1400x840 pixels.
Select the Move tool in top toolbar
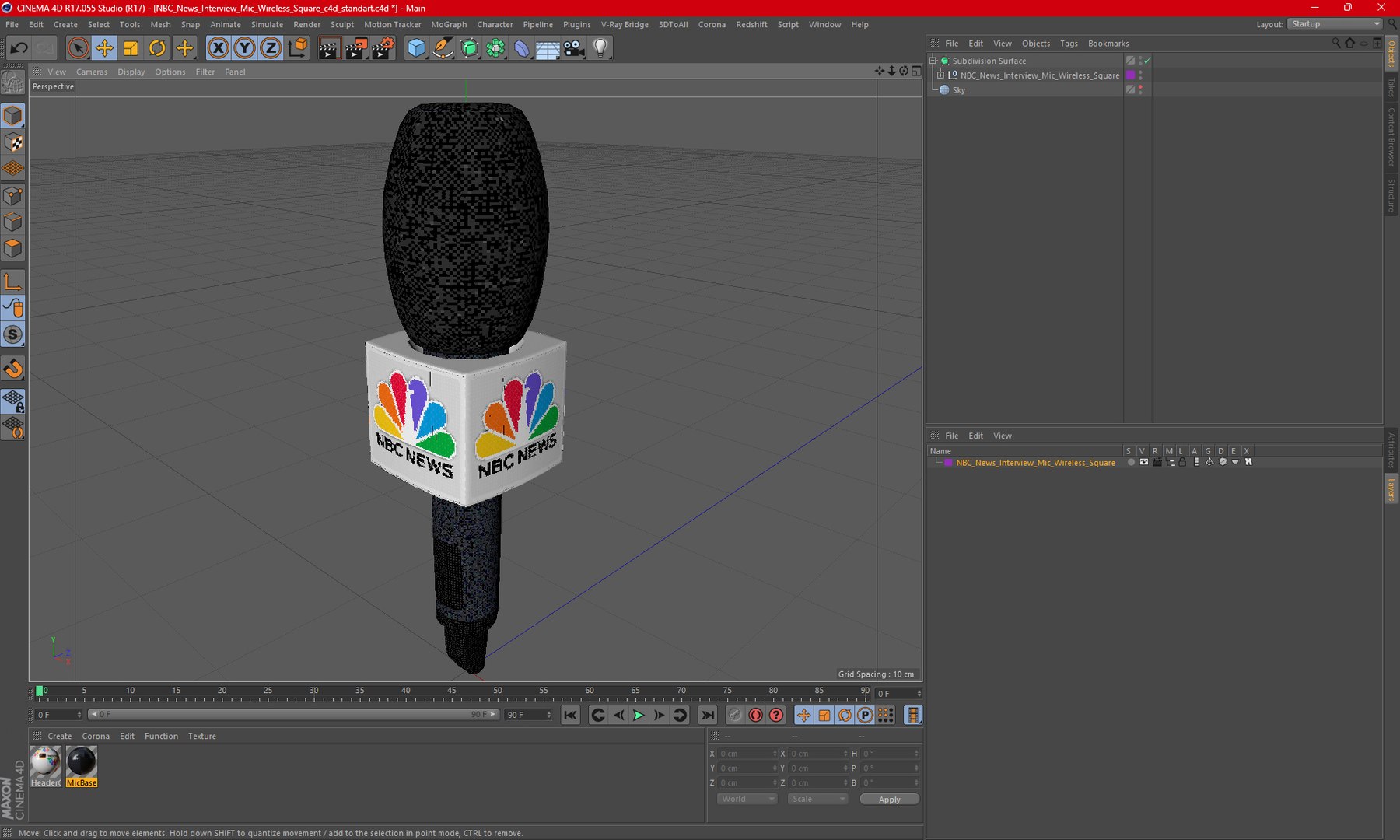[x=103, y=48]
